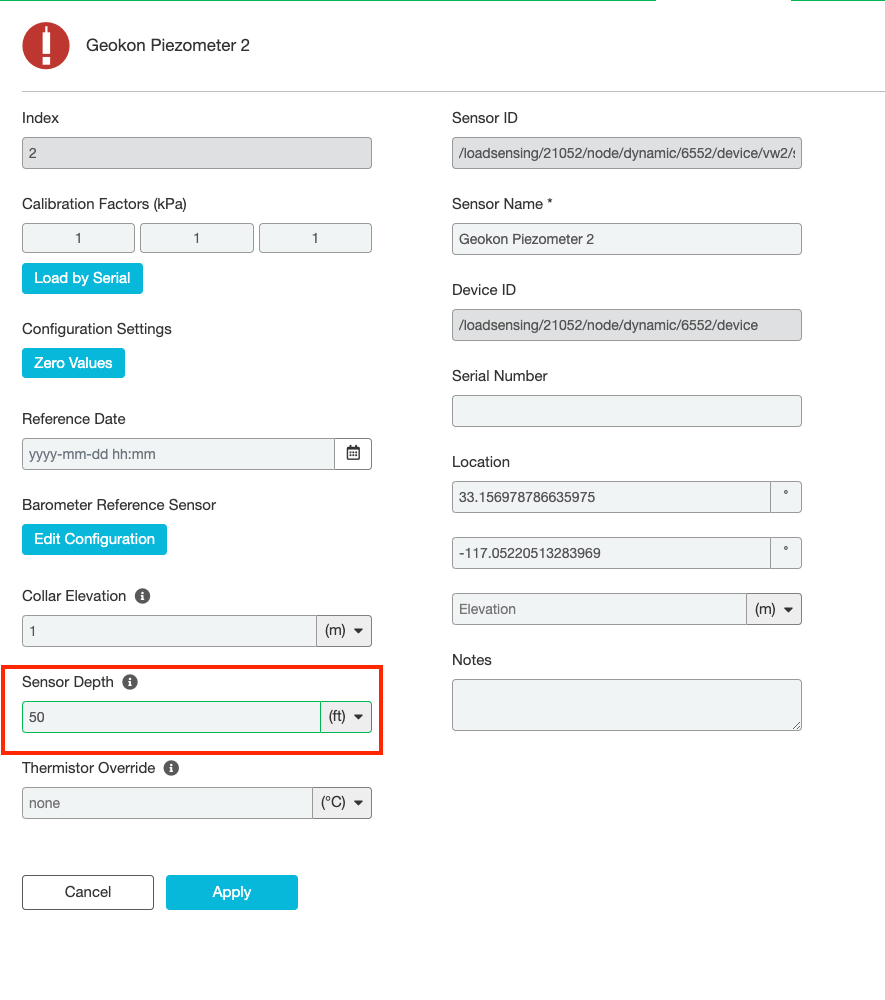The height and width of the screenshot is (1000, 885).
Task: Open the Collar Elevation unit dropdown
Action: point(344,631)
